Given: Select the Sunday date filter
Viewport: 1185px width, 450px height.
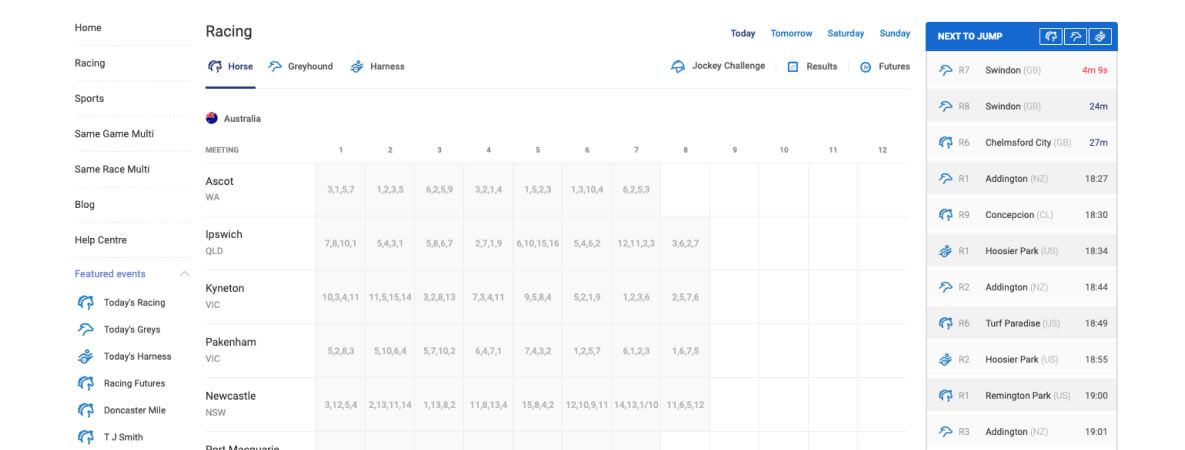Looking at the screenshot, I should pos(895,33).
